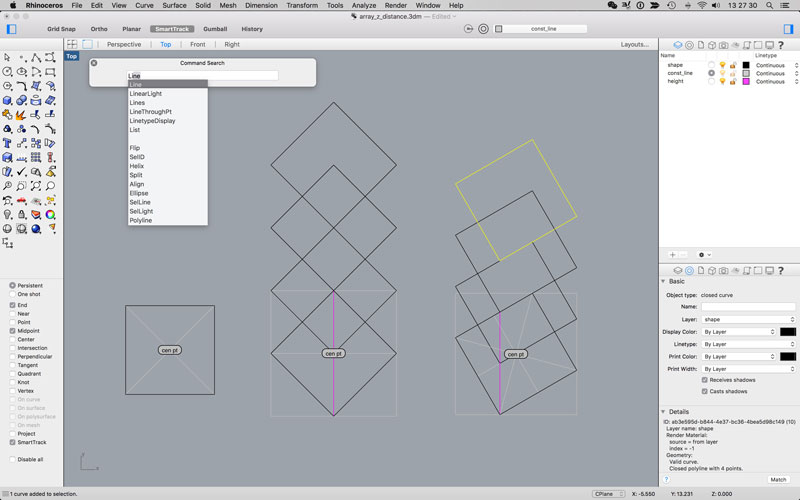Screen dimensions: 800x500
Task: Check the Intersection object snap
Action: click(x=12, y=348)
